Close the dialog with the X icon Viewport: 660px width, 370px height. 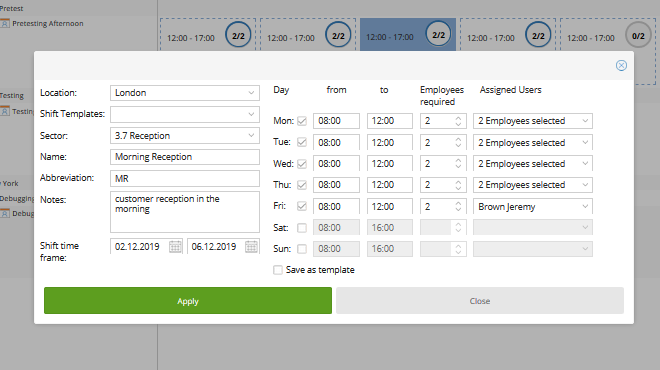tap(621, 65)
